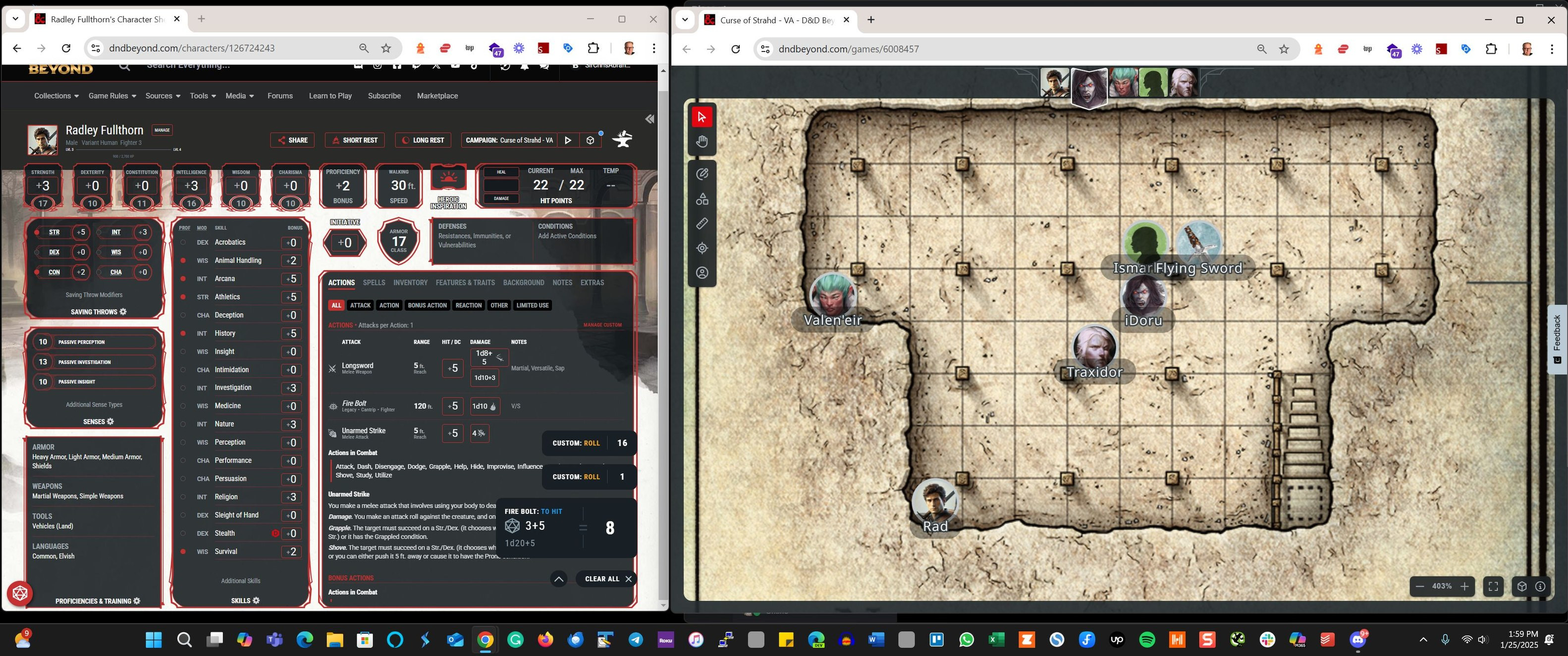Select the ruler measure tool
Viewport: 1568px width, 656px height.
[702, 223]
